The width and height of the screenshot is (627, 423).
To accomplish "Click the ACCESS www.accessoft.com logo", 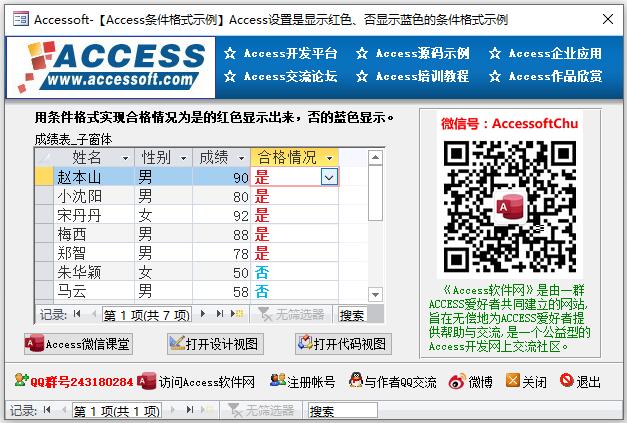I will (111, 67).
